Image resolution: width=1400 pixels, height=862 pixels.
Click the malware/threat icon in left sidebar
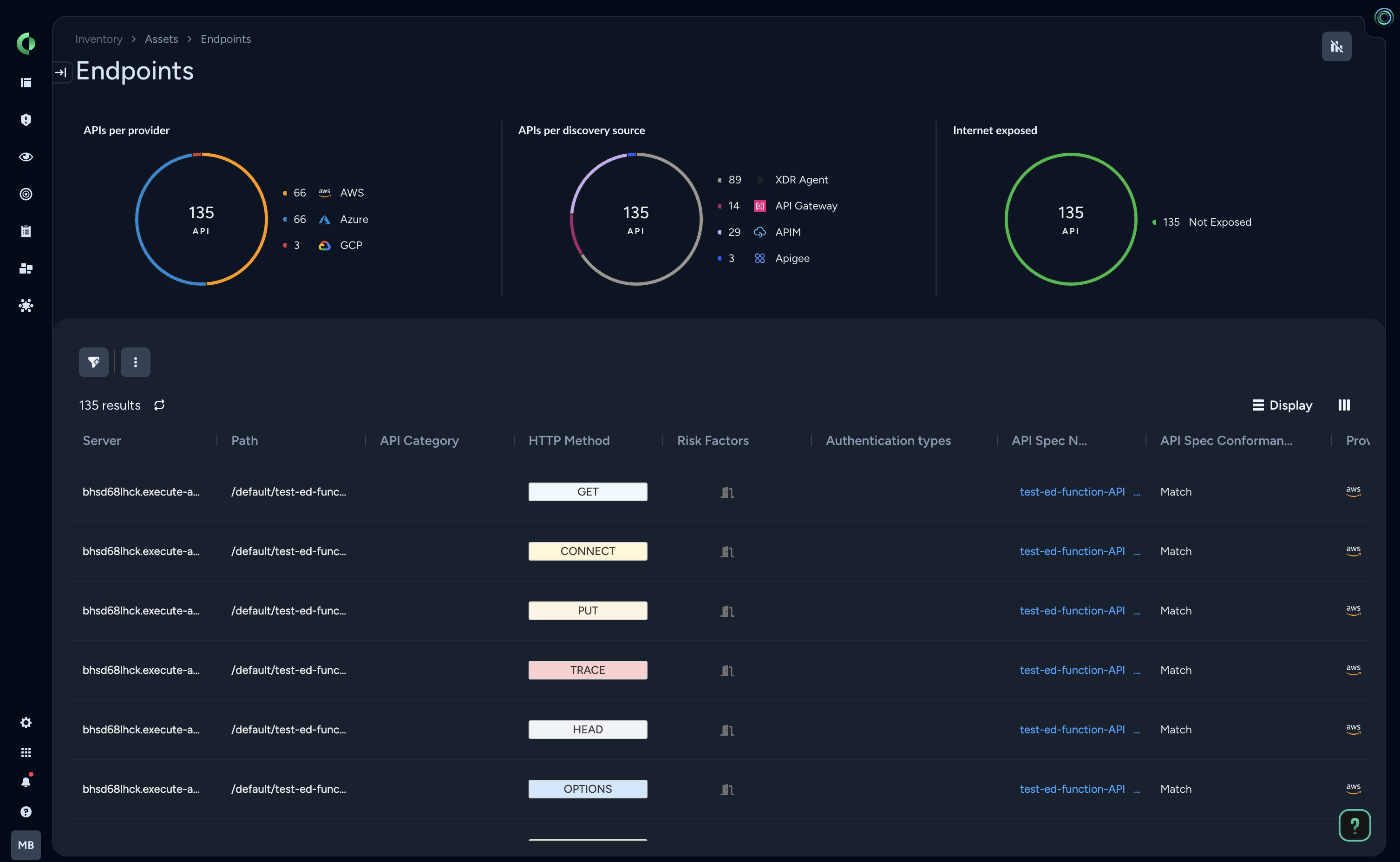26,306
